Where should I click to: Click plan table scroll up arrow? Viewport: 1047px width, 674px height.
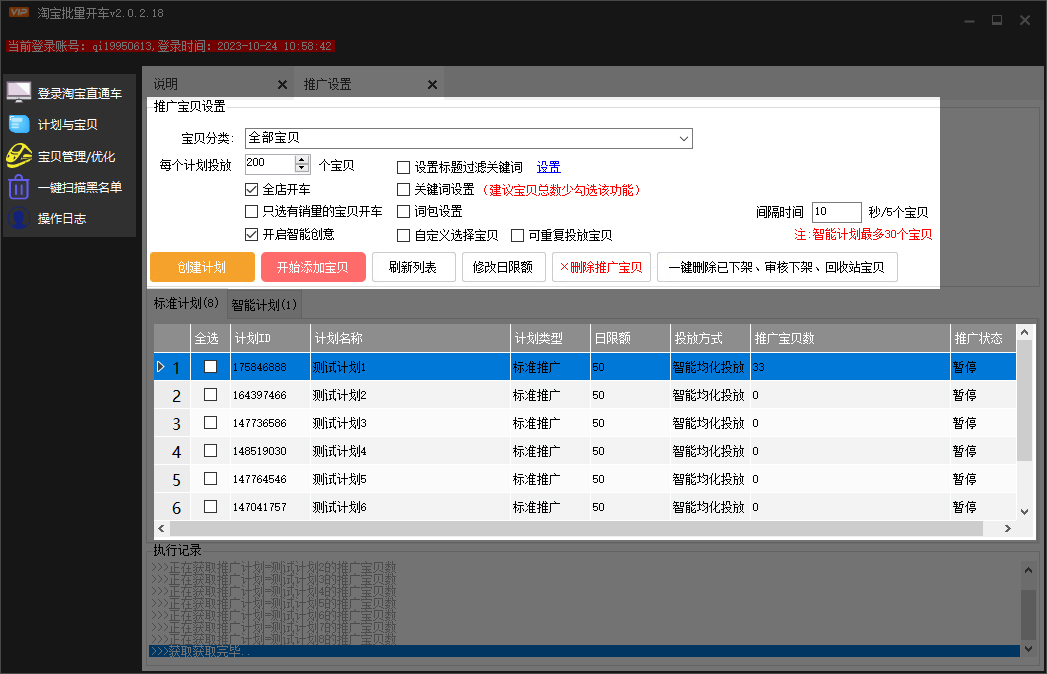click(1024, 332)
